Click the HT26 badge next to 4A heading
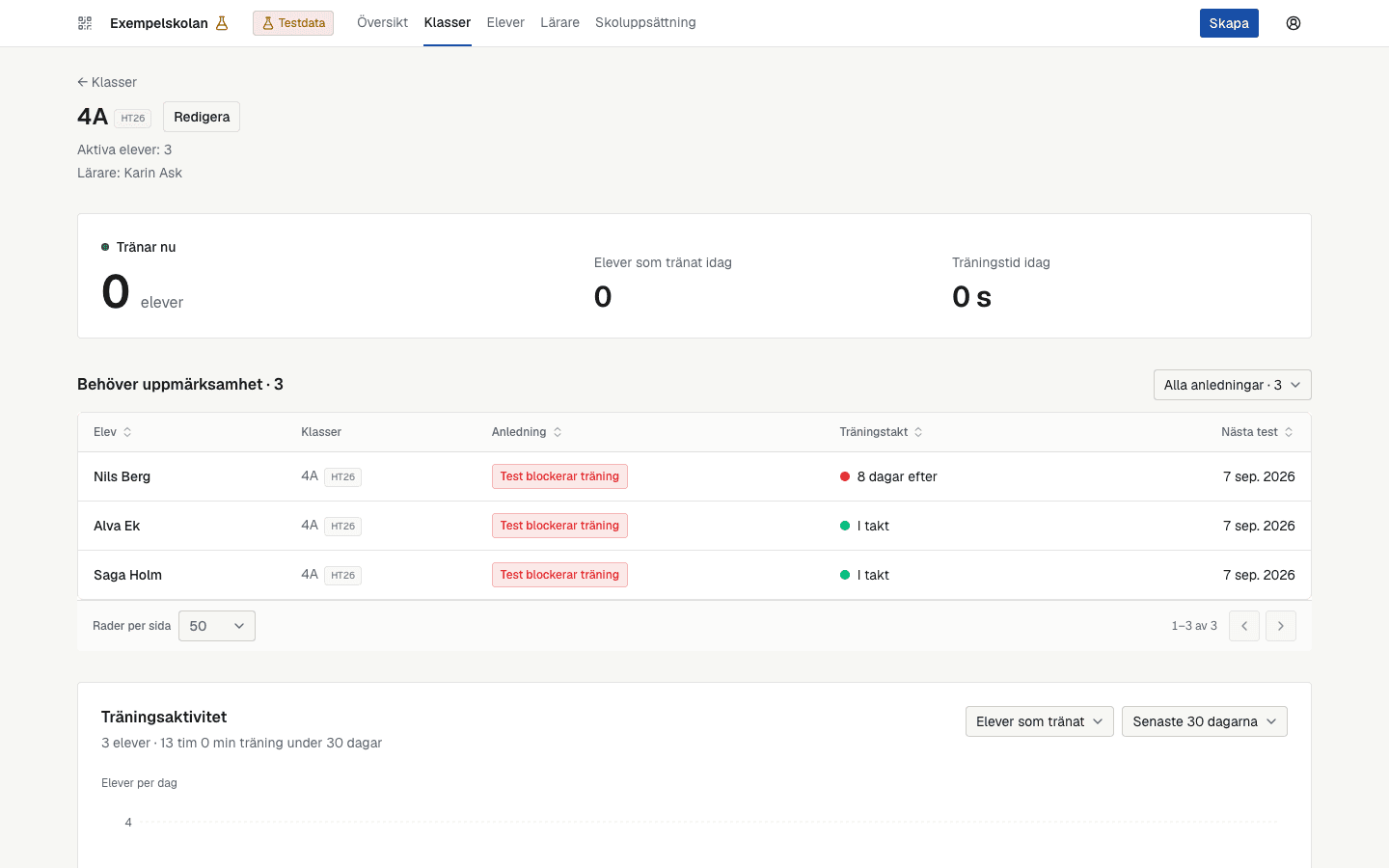Viewport: 1389px width, 868px height. point(133,118)
